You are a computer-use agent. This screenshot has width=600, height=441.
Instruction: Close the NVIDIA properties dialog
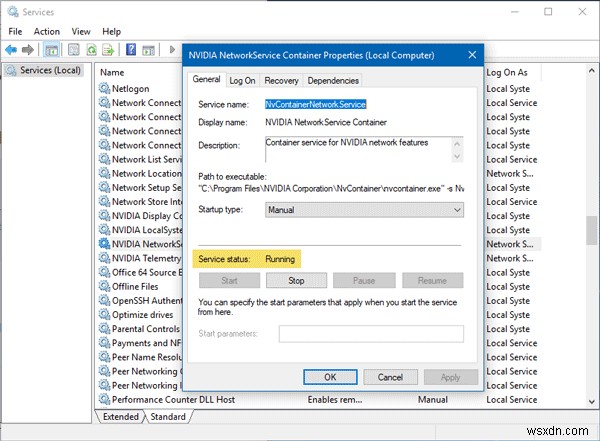point(472,55)
